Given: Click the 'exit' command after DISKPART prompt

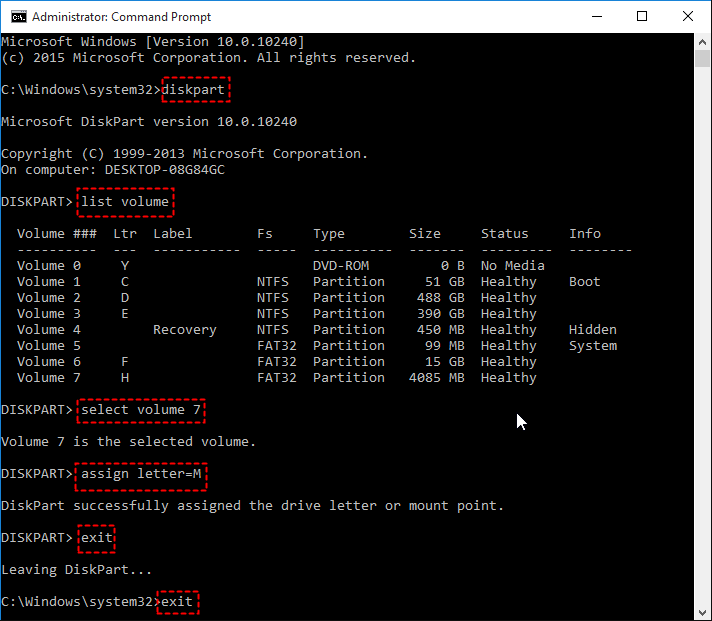Looking at the screenshot, I should (97, 537).
